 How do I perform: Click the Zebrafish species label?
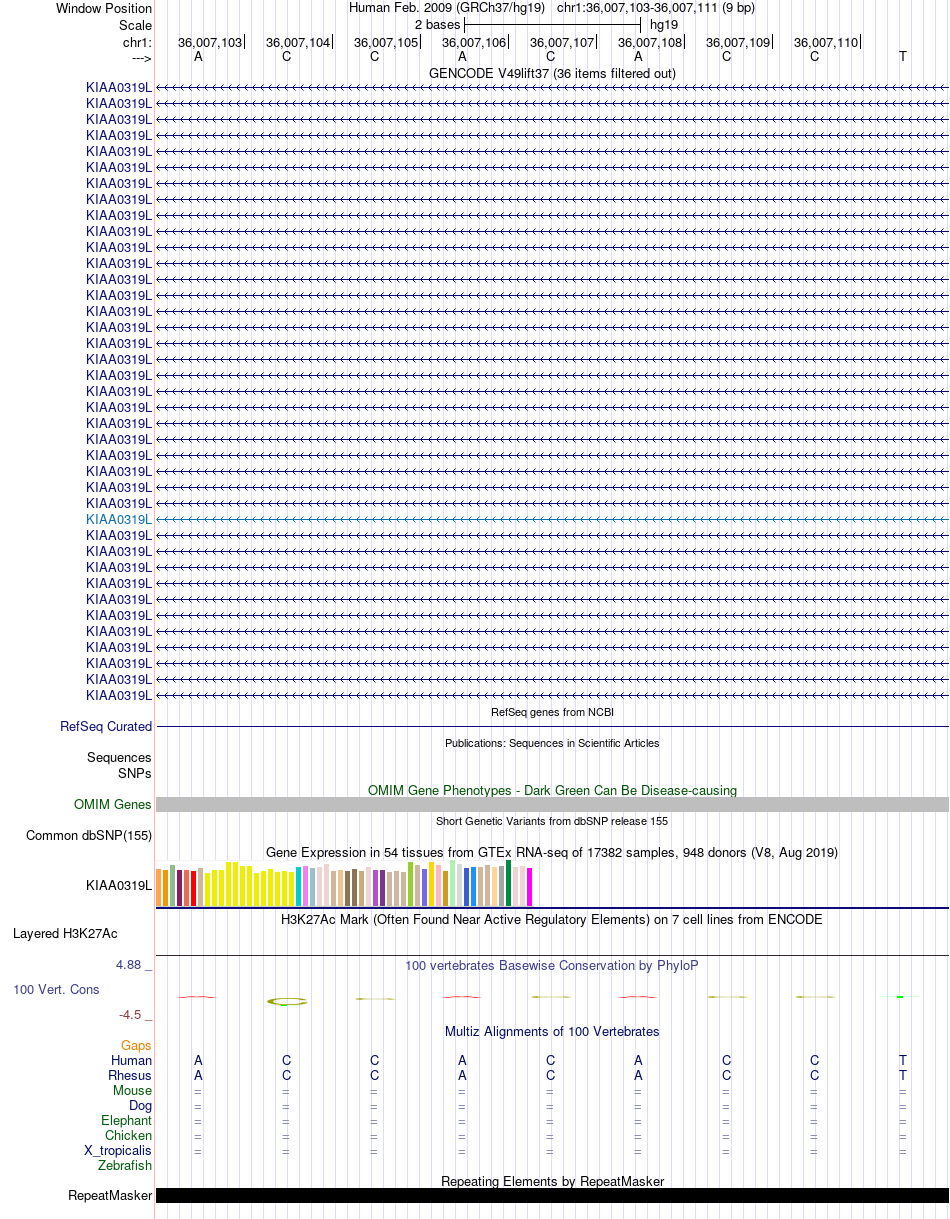coord(125,1165)
